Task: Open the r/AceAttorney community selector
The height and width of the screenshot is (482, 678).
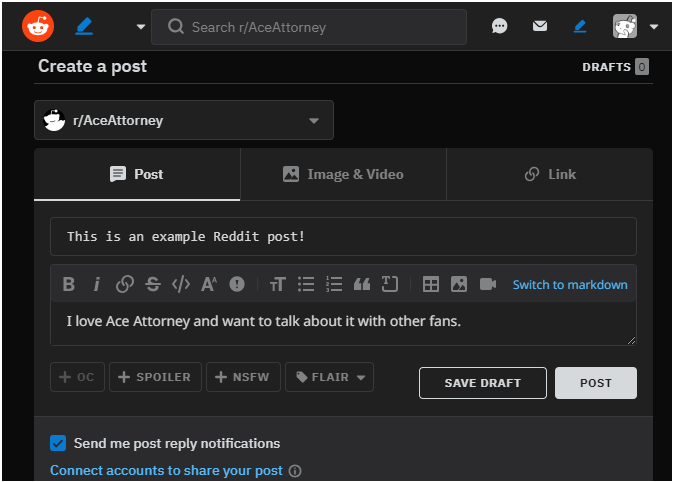Action: [184, 120]
